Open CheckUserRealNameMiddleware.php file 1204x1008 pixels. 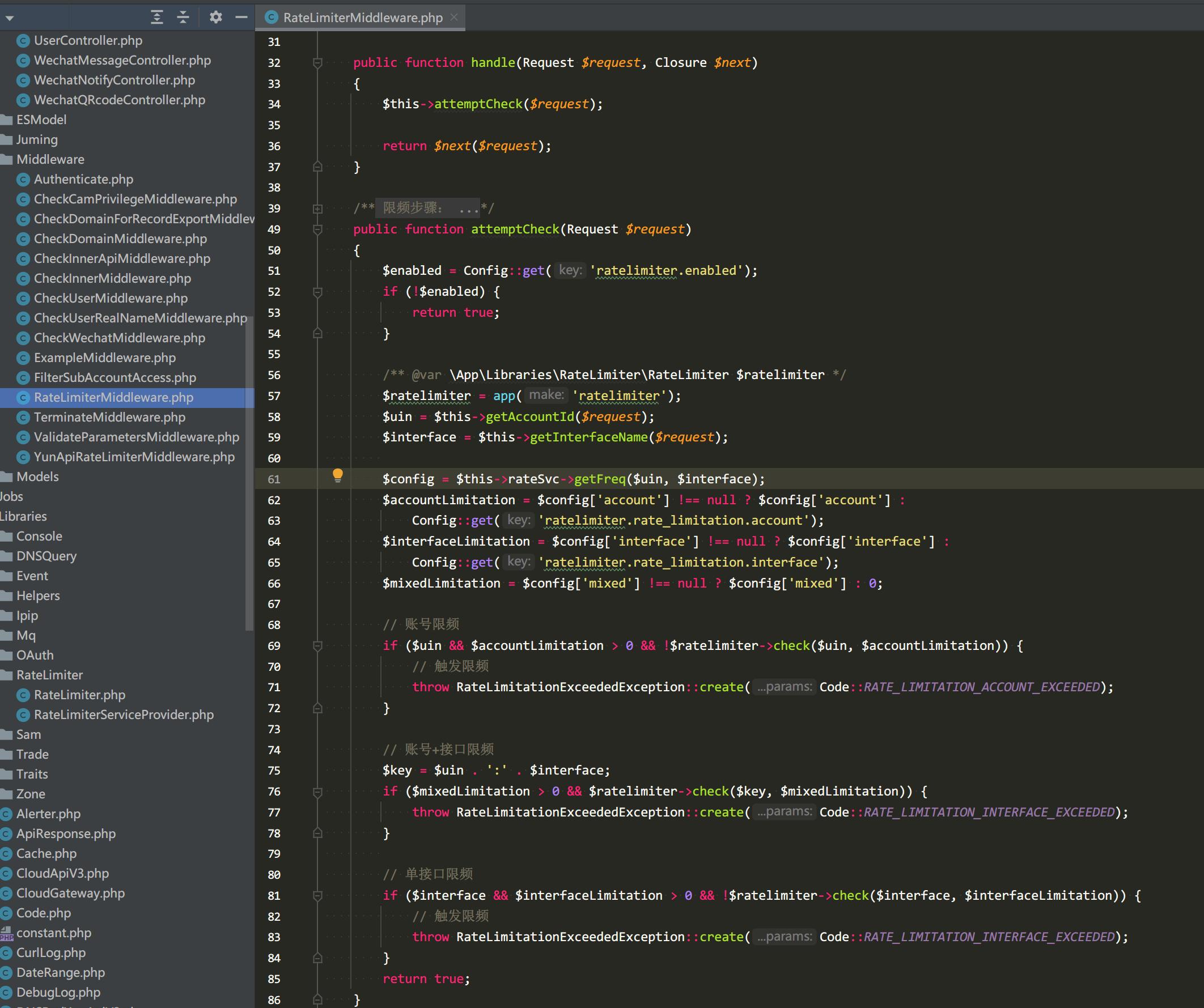[x=141, y=318]
